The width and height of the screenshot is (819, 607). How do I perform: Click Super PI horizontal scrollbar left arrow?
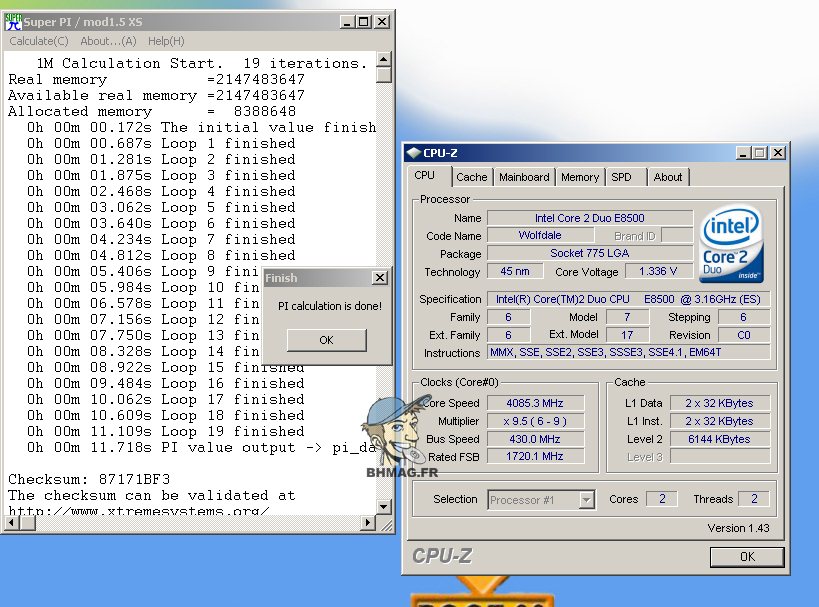12,522
